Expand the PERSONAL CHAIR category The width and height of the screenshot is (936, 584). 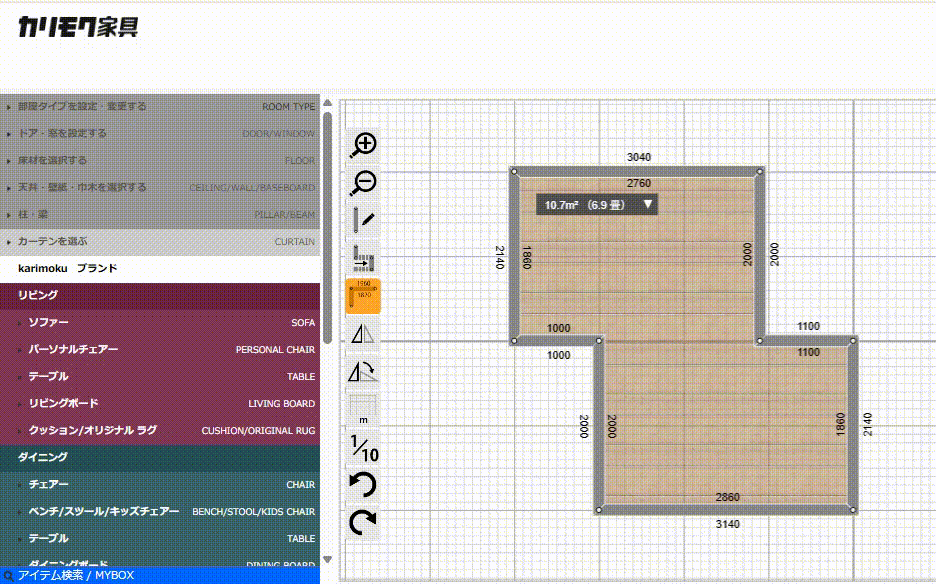(x=160, y=350)
